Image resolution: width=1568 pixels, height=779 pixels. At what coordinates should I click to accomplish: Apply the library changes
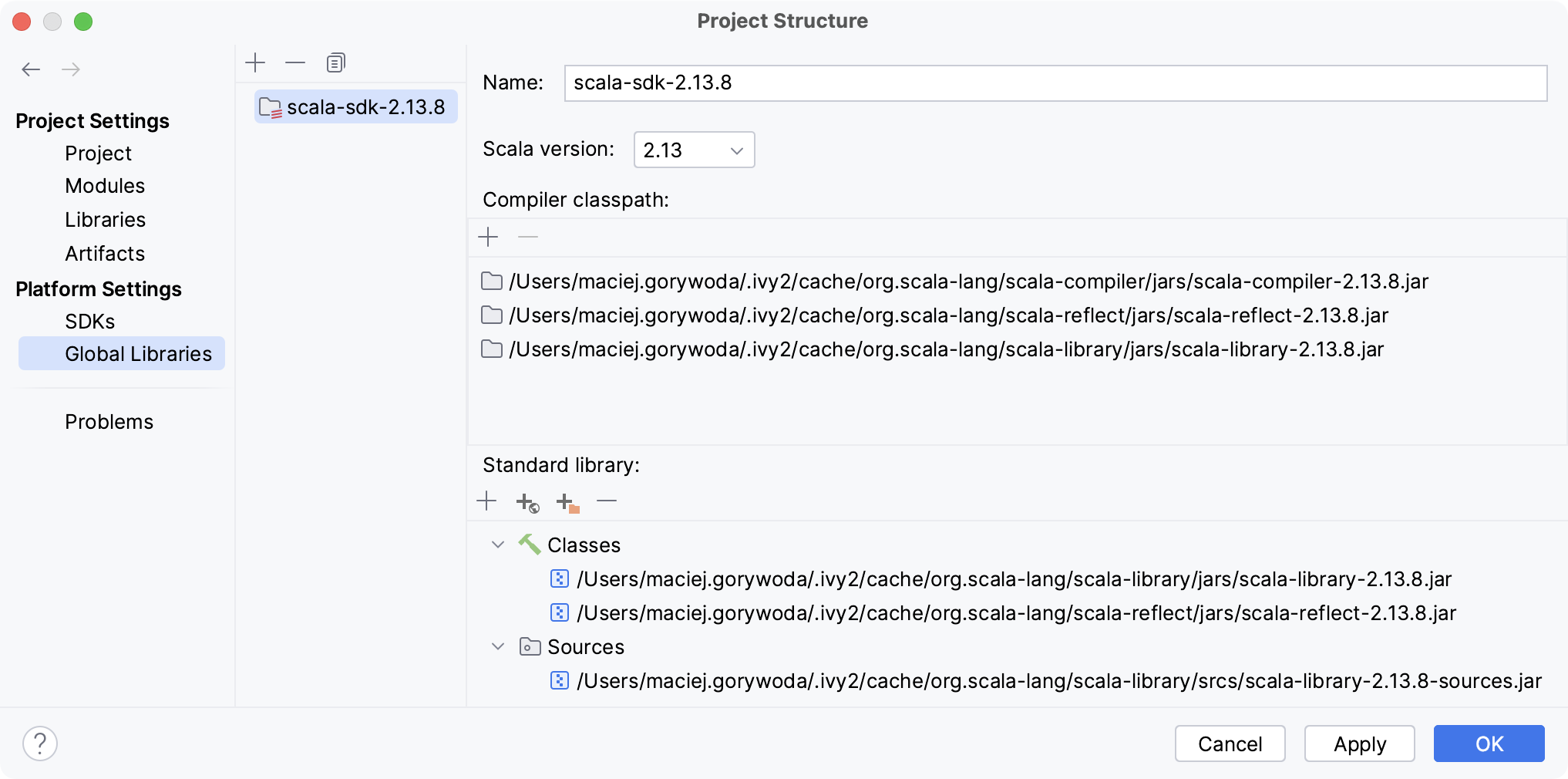[1358, 744]
